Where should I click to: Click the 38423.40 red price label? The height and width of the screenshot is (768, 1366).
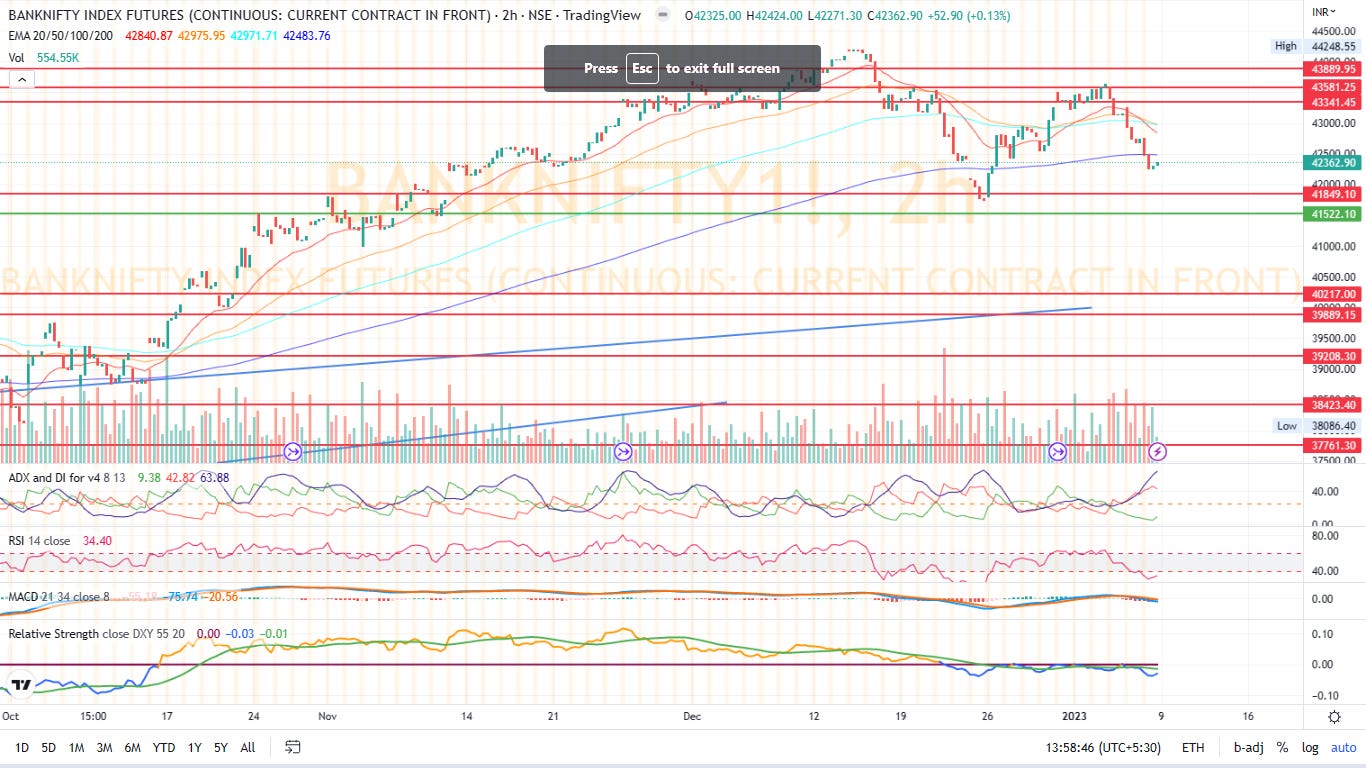coord(1334,405)
